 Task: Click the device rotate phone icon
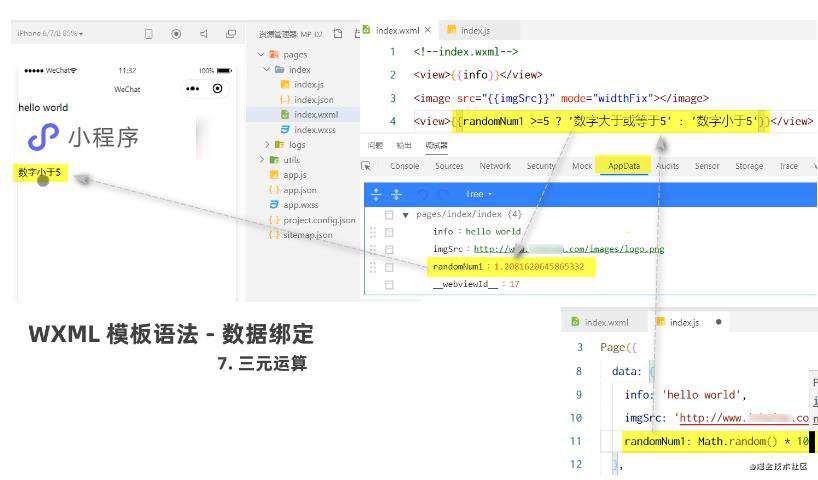149,34
